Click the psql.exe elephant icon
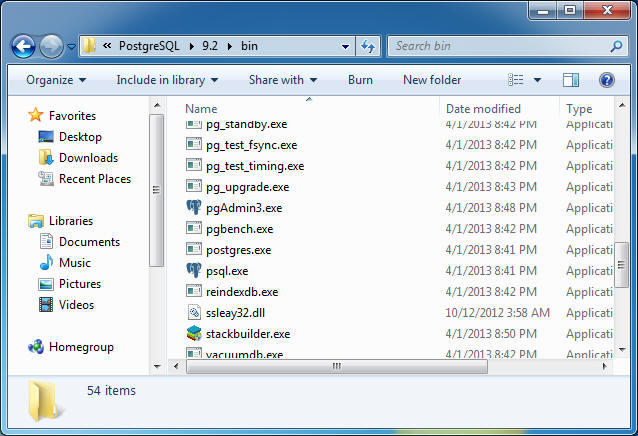 [x=194, y=270]
